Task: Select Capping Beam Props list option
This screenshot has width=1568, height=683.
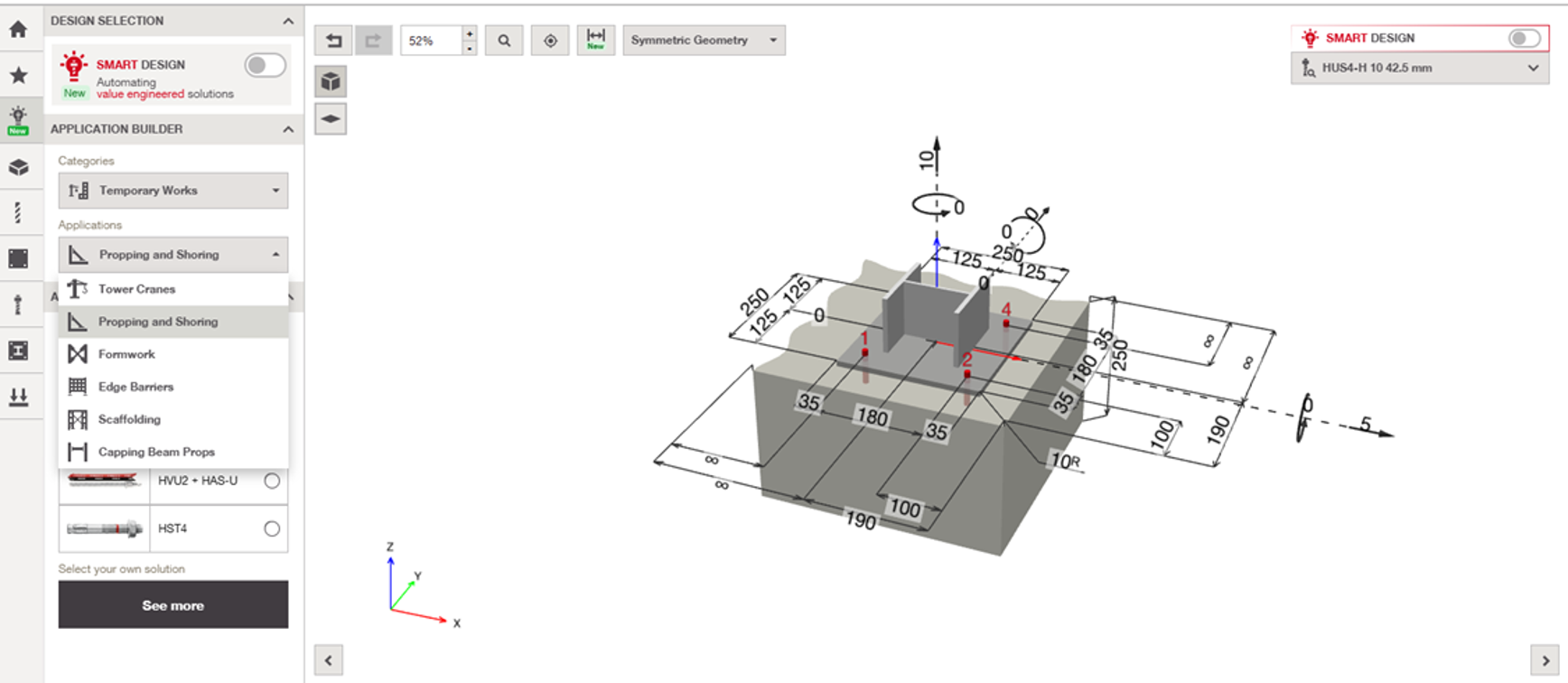Action: click(173, 452)
